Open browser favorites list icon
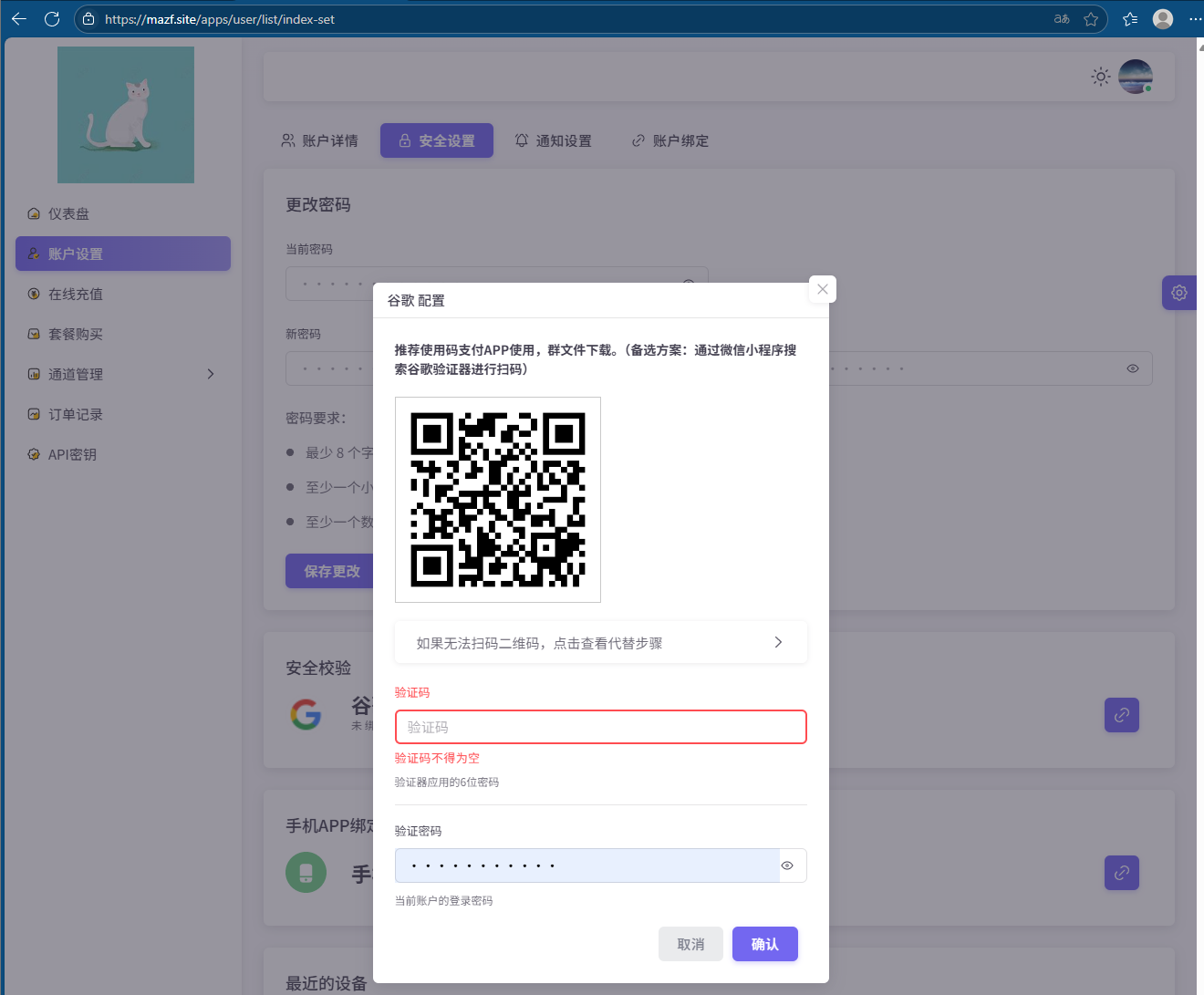Screen dimensions: 1204x995 [x=1130, y=18]
